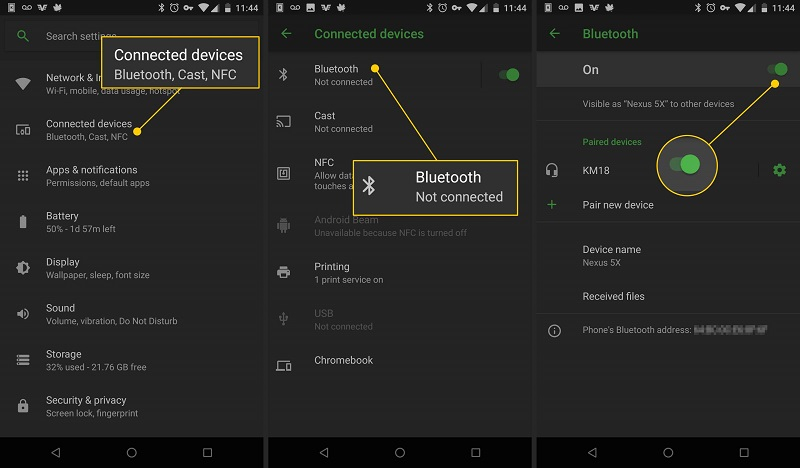Open Battery 50% - 1d 57m left entry
Viewport: 800px width, 468px height.
click(x=132, y=222)
